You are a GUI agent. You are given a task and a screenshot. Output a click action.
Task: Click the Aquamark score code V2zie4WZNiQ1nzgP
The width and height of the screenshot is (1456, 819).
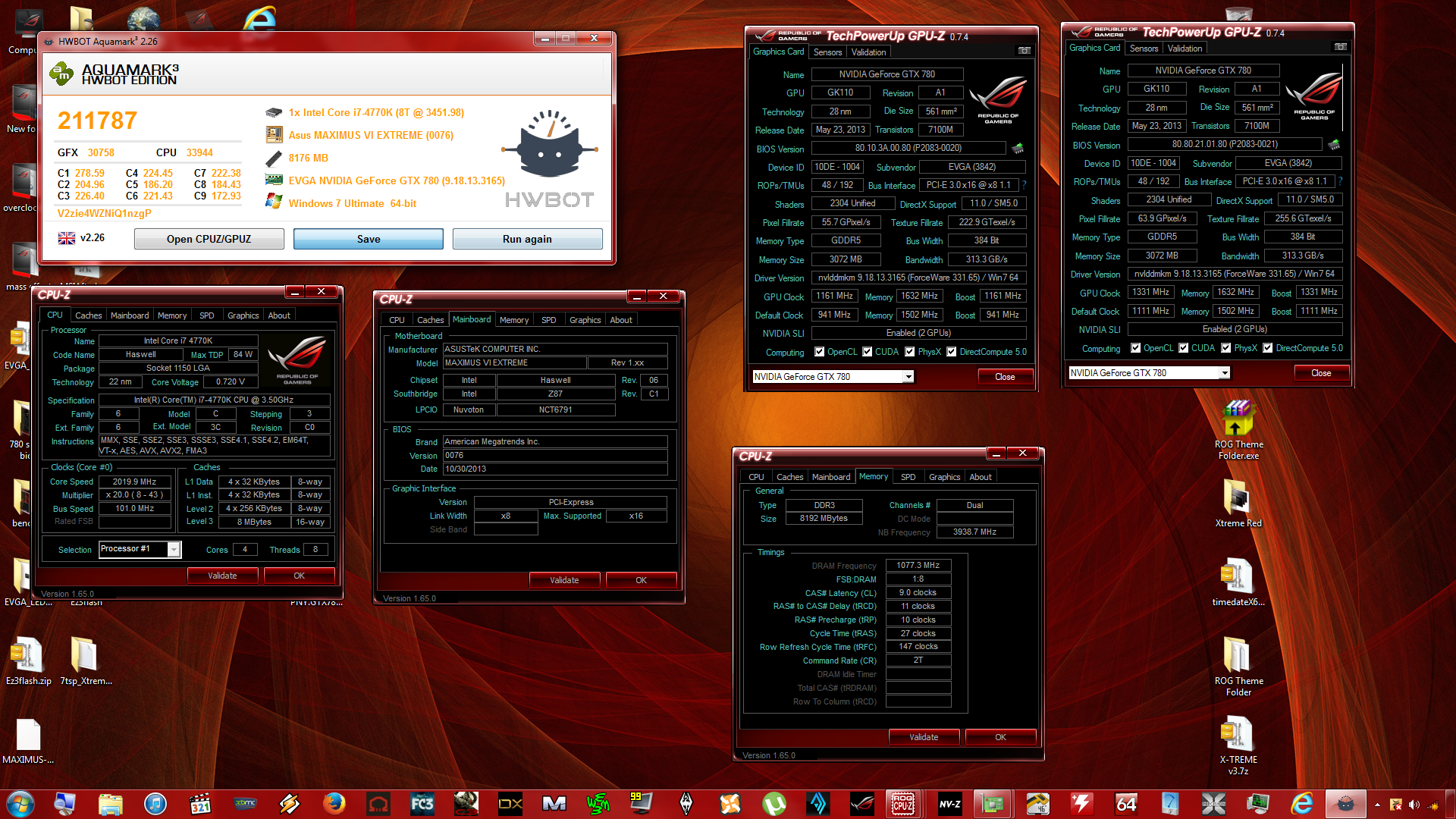[105, 213]
